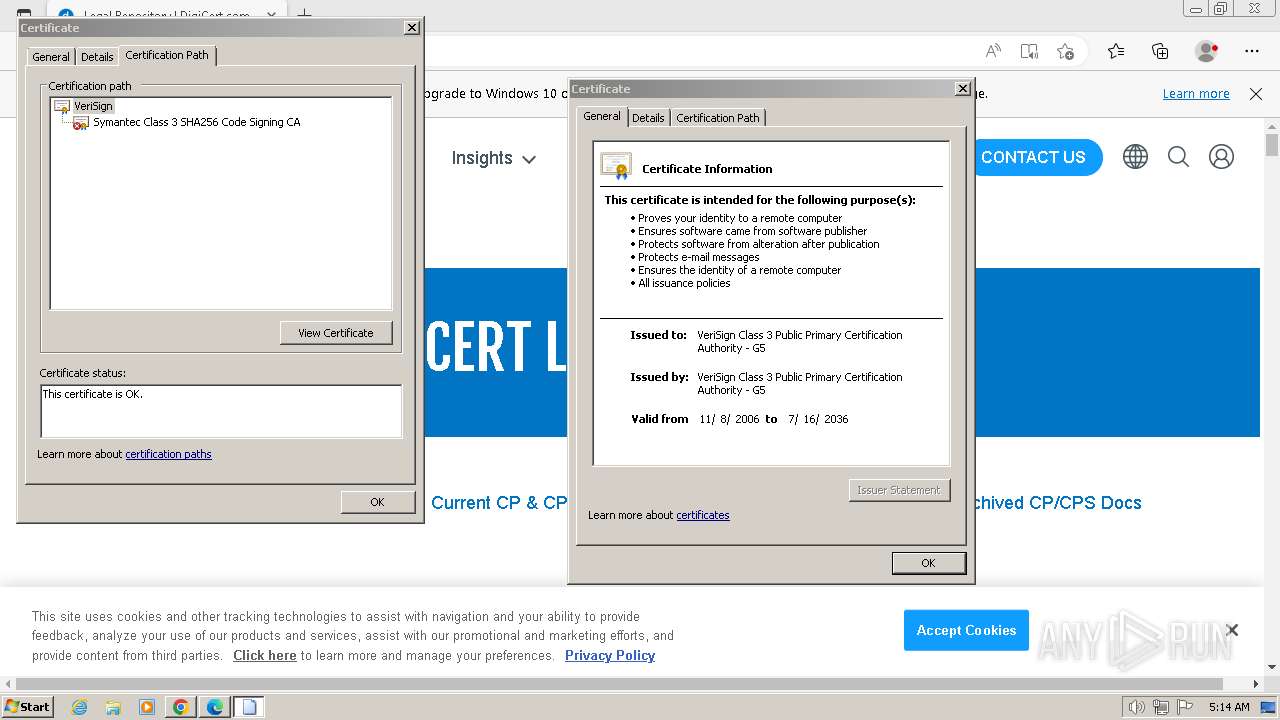Click OK in left Certificate window
The height and width of the screenshot is (720, 1280).
[x=377, y=502]
